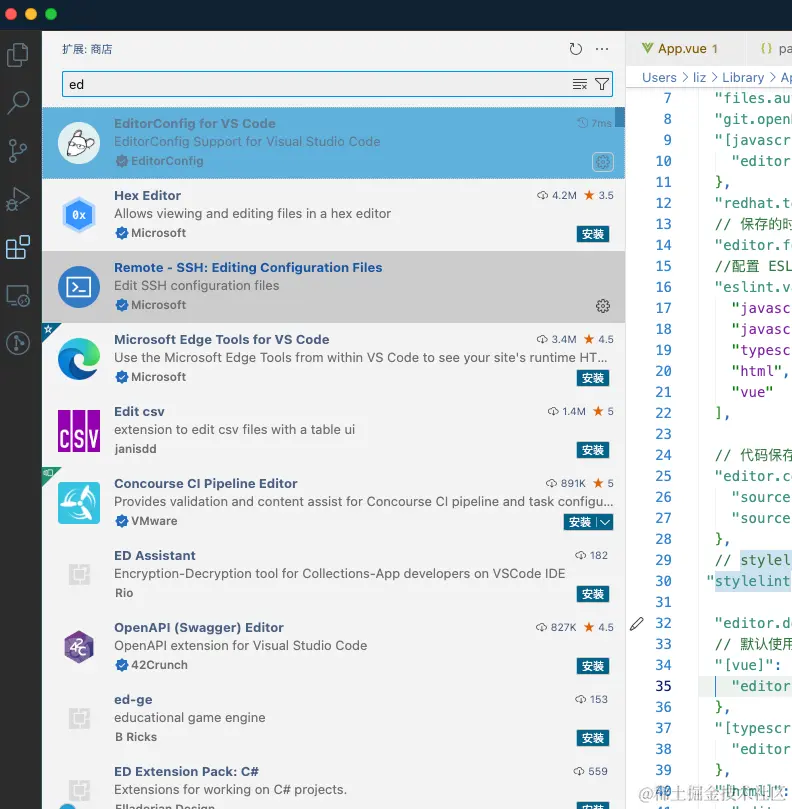This screenshot has height=809, width=792.
Task: Open Microsoft Edge Tools for VS Code entry
Action: pyautogui.click(x=333, y=359)
